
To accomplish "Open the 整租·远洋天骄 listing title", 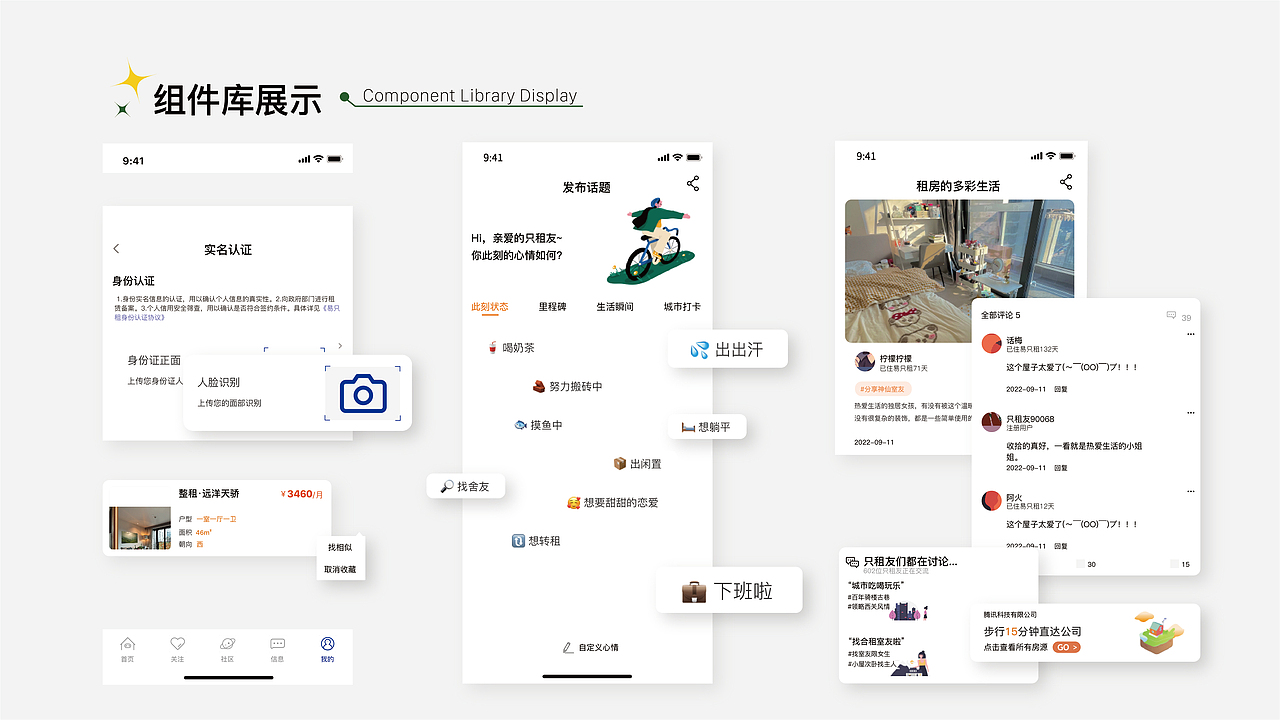I will [x=209, y=493].
